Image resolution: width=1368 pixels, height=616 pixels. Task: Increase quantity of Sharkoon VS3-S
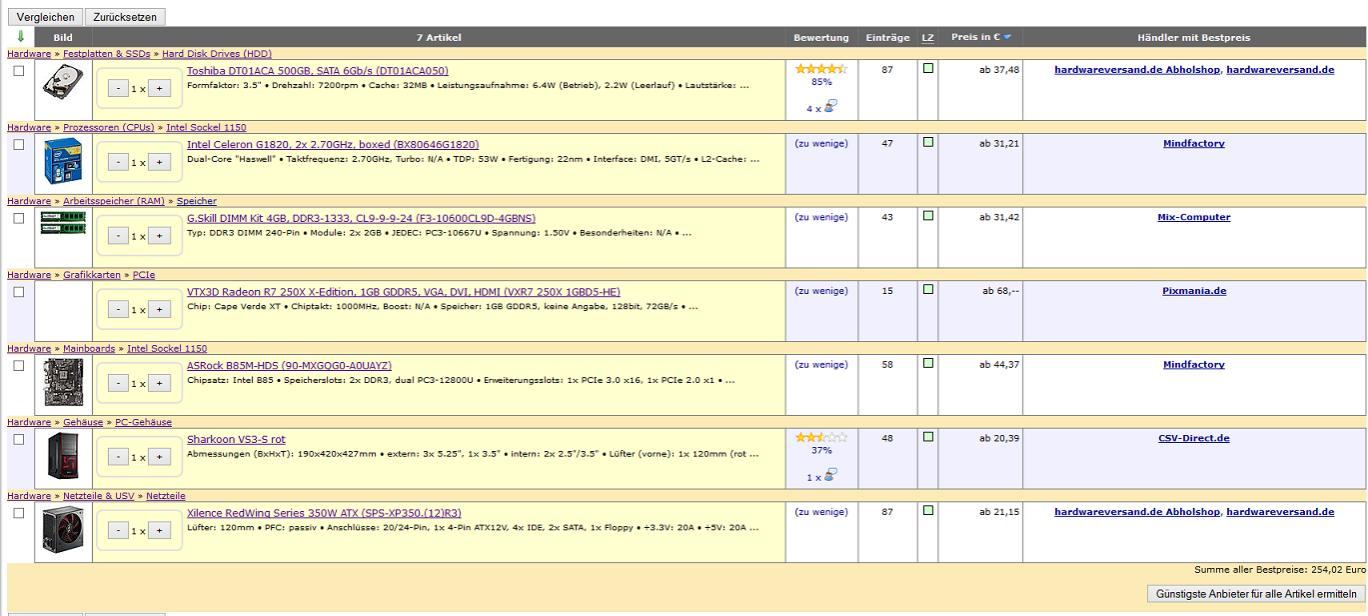[x=159, y=457]
